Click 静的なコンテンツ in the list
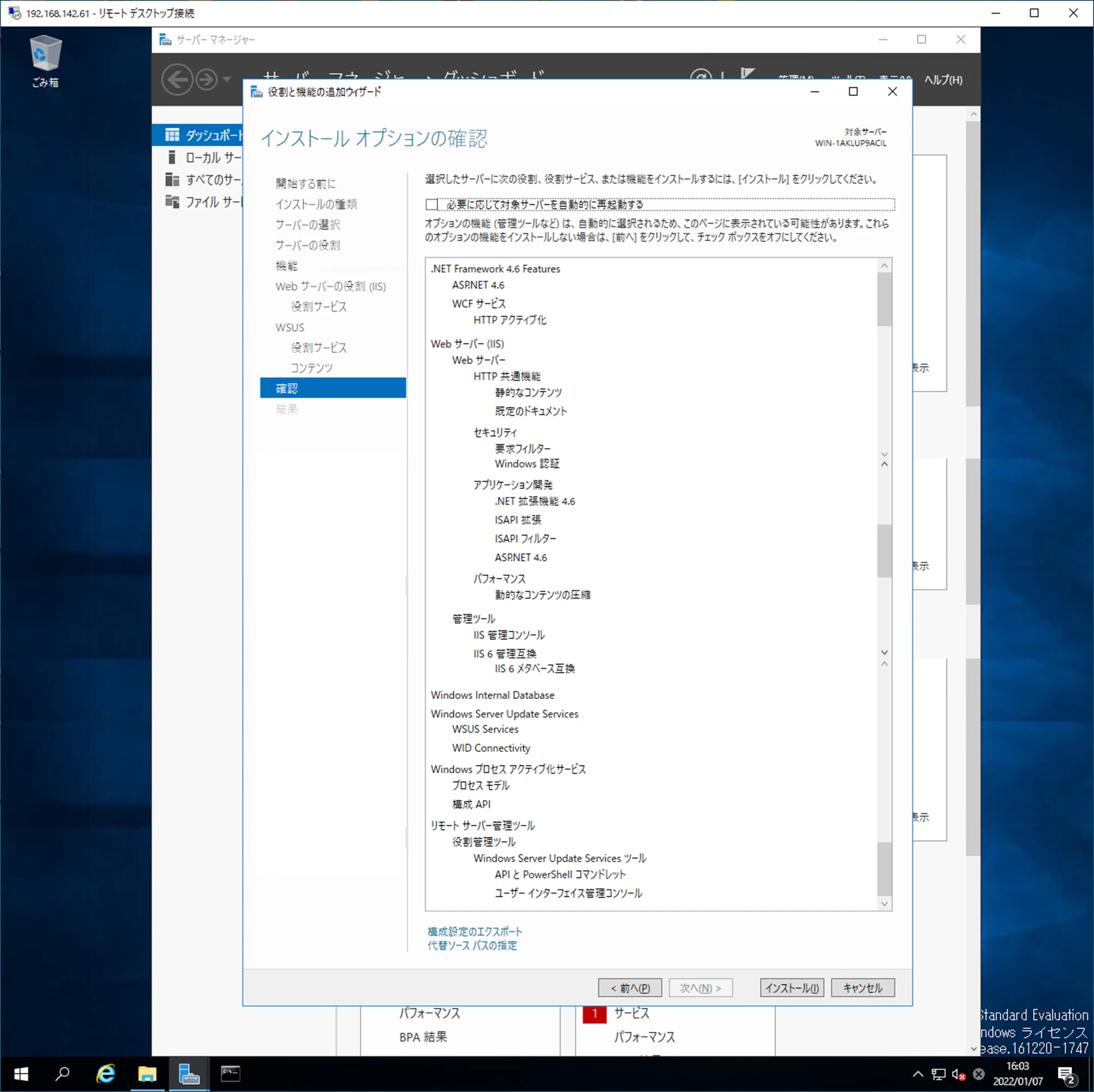This screenshot has width=1094, height=1092. [x=528, y=392]
